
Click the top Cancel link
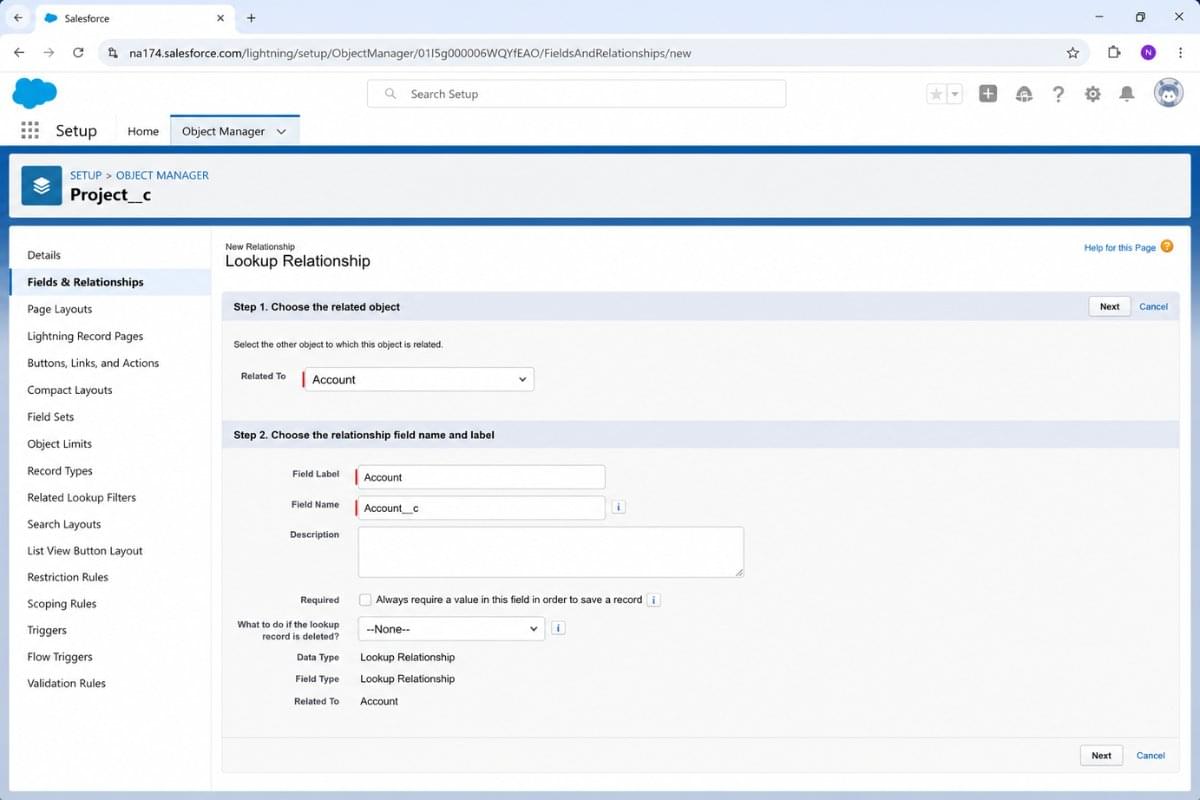click(1153, 306)
